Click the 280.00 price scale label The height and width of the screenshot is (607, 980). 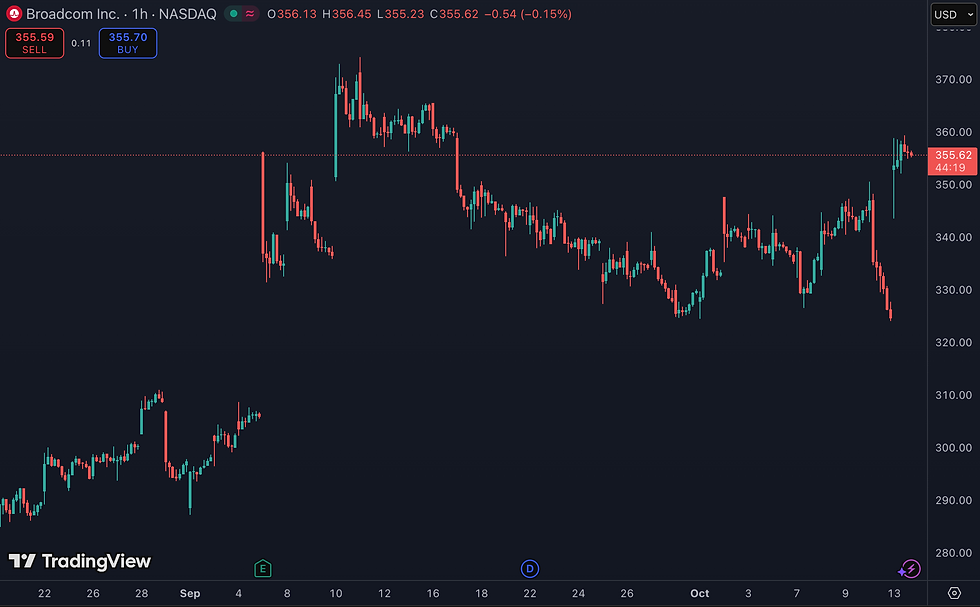click(953, 553)
